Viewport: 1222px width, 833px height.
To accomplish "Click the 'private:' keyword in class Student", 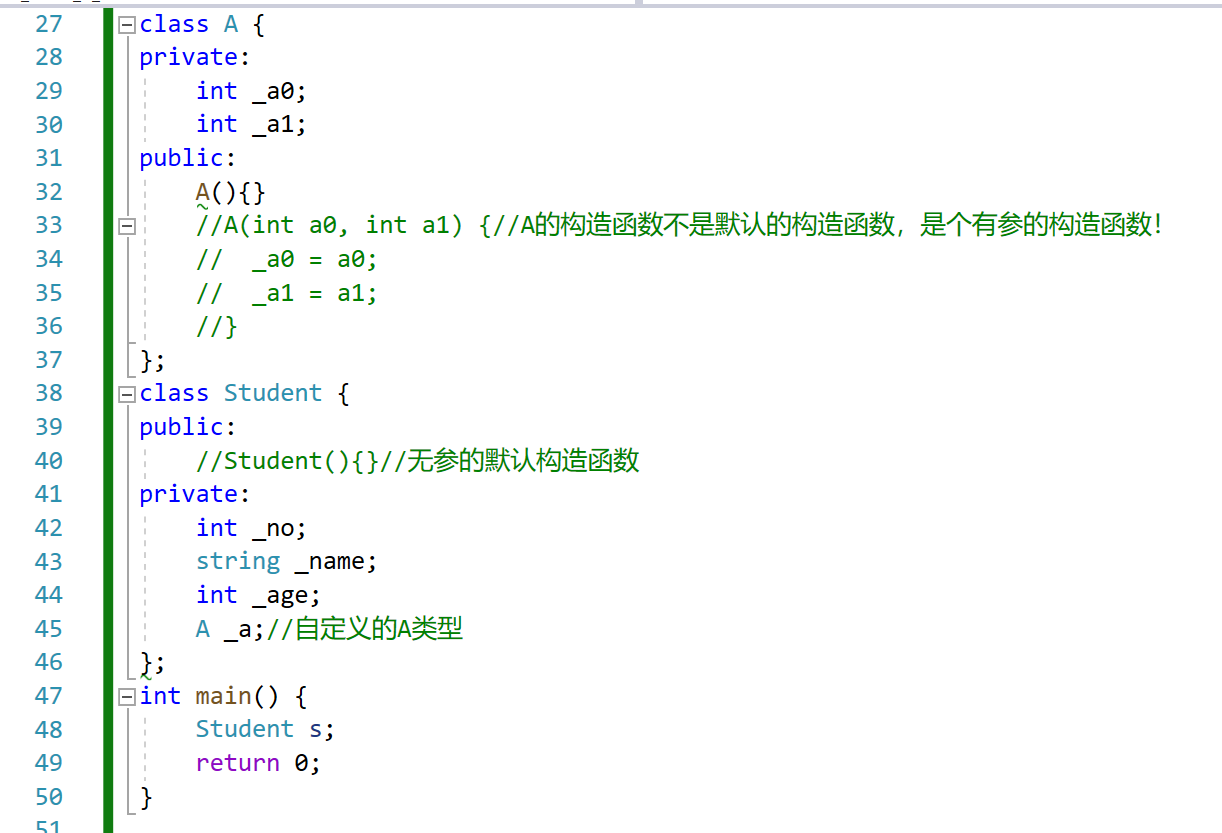I will [195, 494].
